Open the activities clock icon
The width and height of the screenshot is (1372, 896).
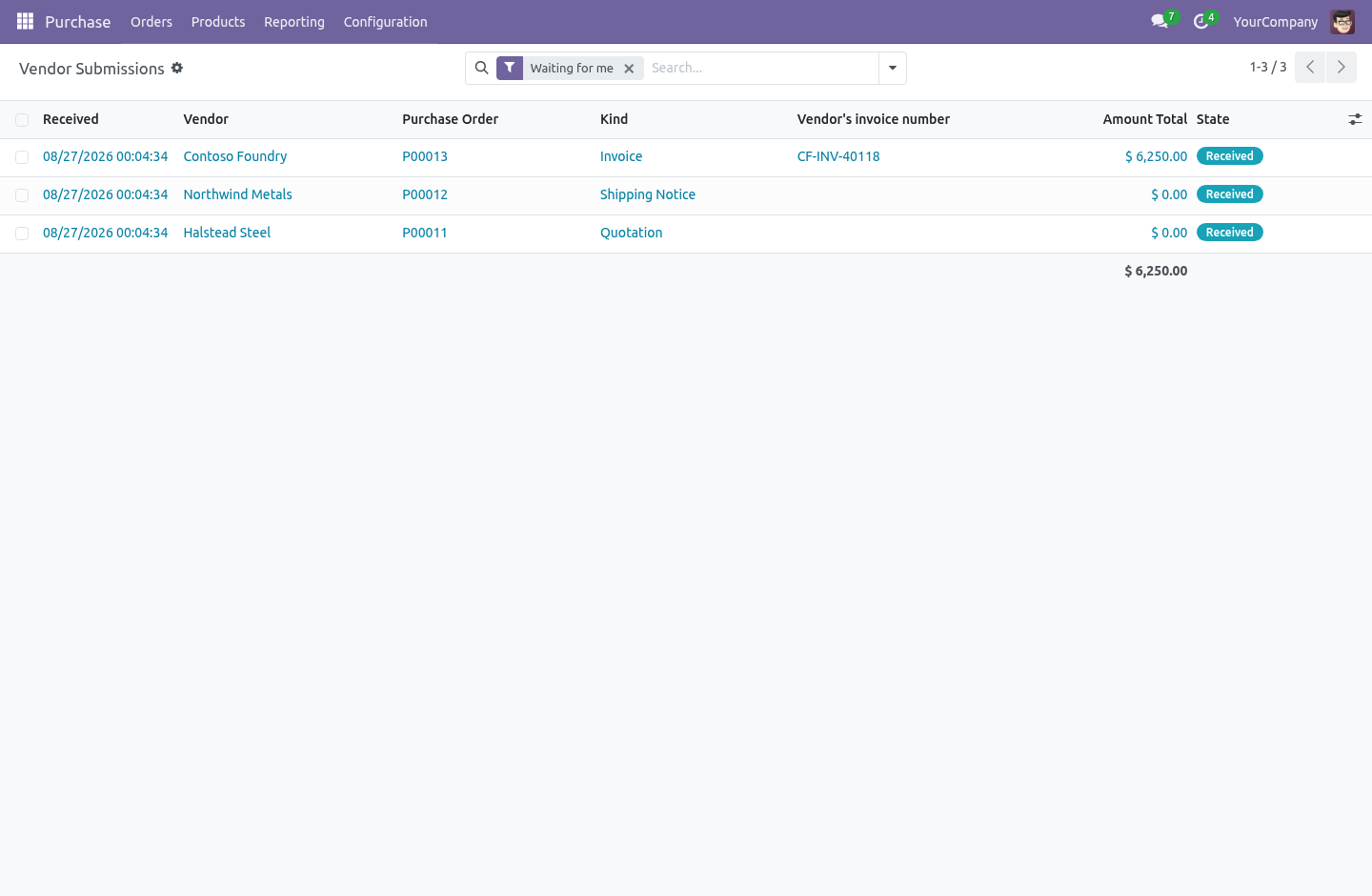(x=1200, y=21)
